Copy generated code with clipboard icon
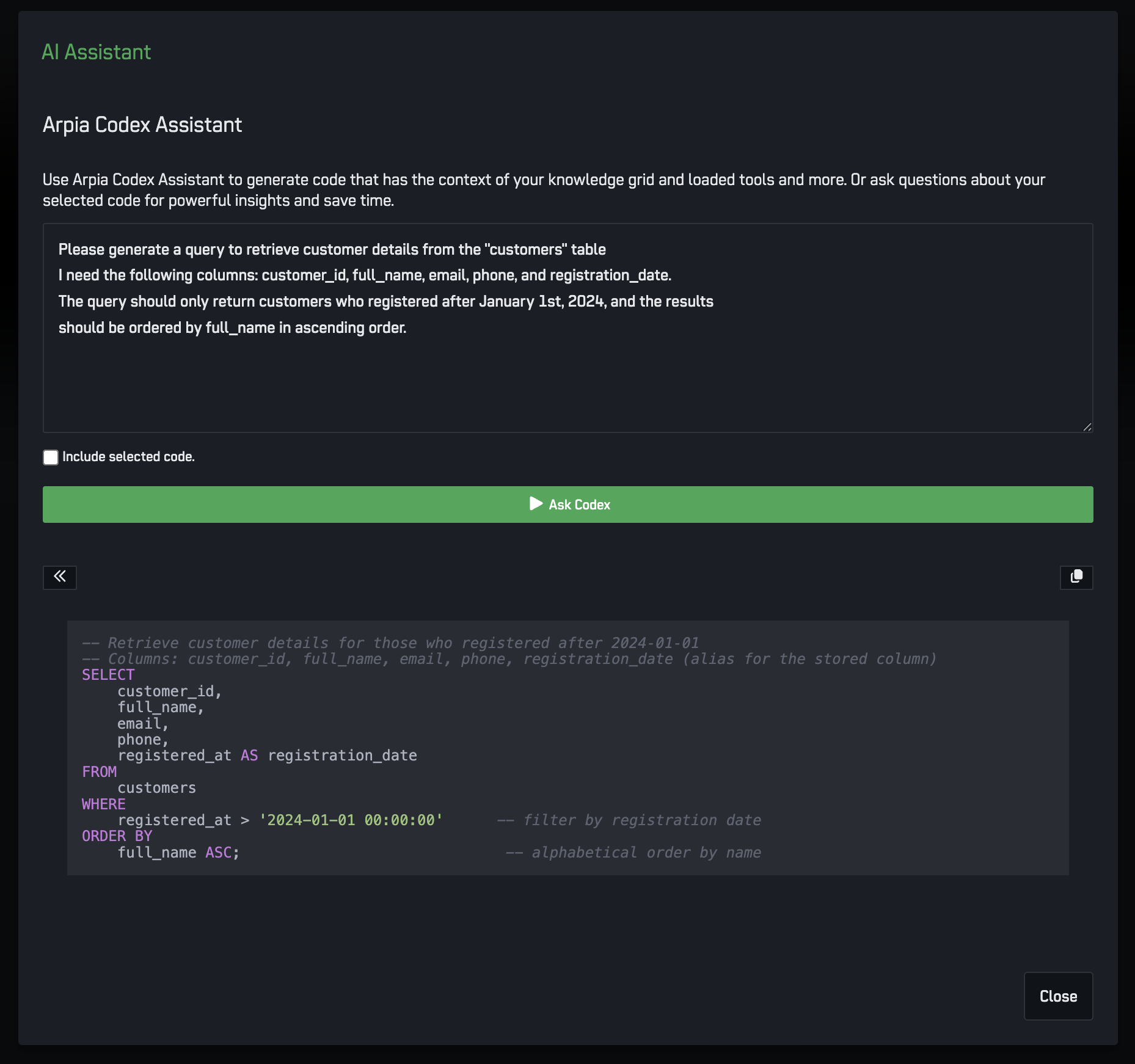Viewport: 1135px width, 1064px height. click(1076, 577)
